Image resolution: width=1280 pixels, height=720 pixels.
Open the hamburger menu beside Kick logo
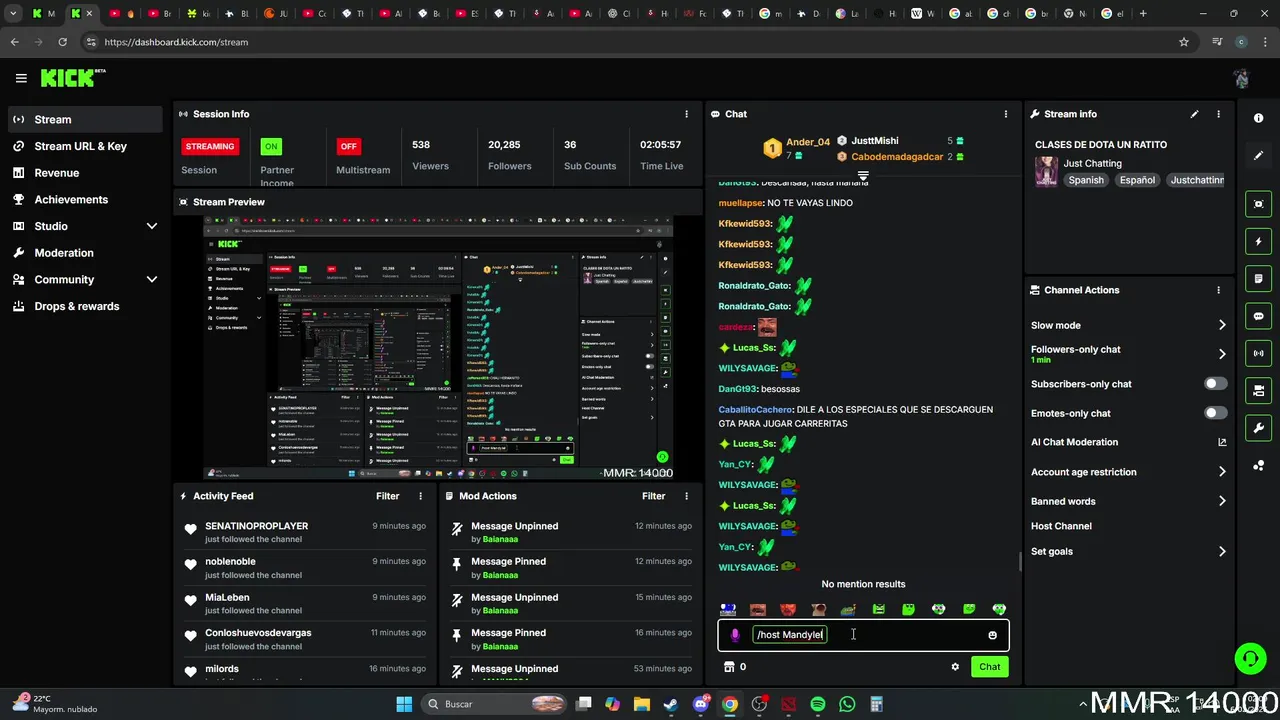pyautogui.click(x=21, y=78)
